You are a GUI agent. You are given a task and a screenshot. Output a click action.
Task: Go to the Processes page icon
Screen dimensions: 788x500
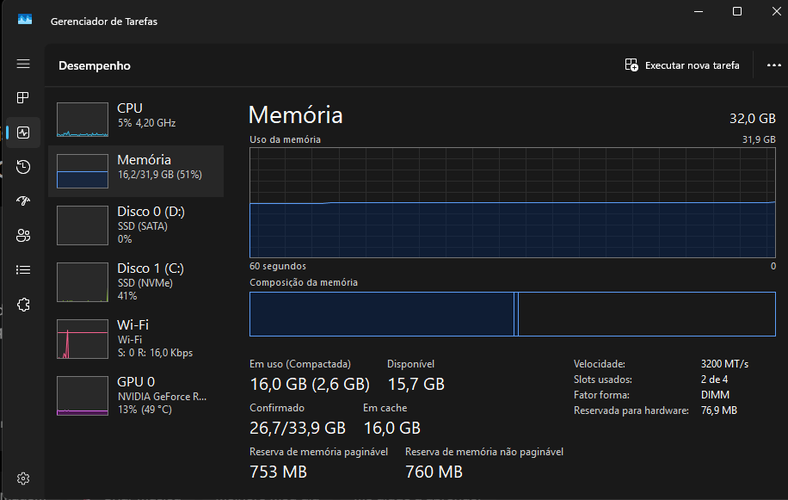tap(23, 97)
